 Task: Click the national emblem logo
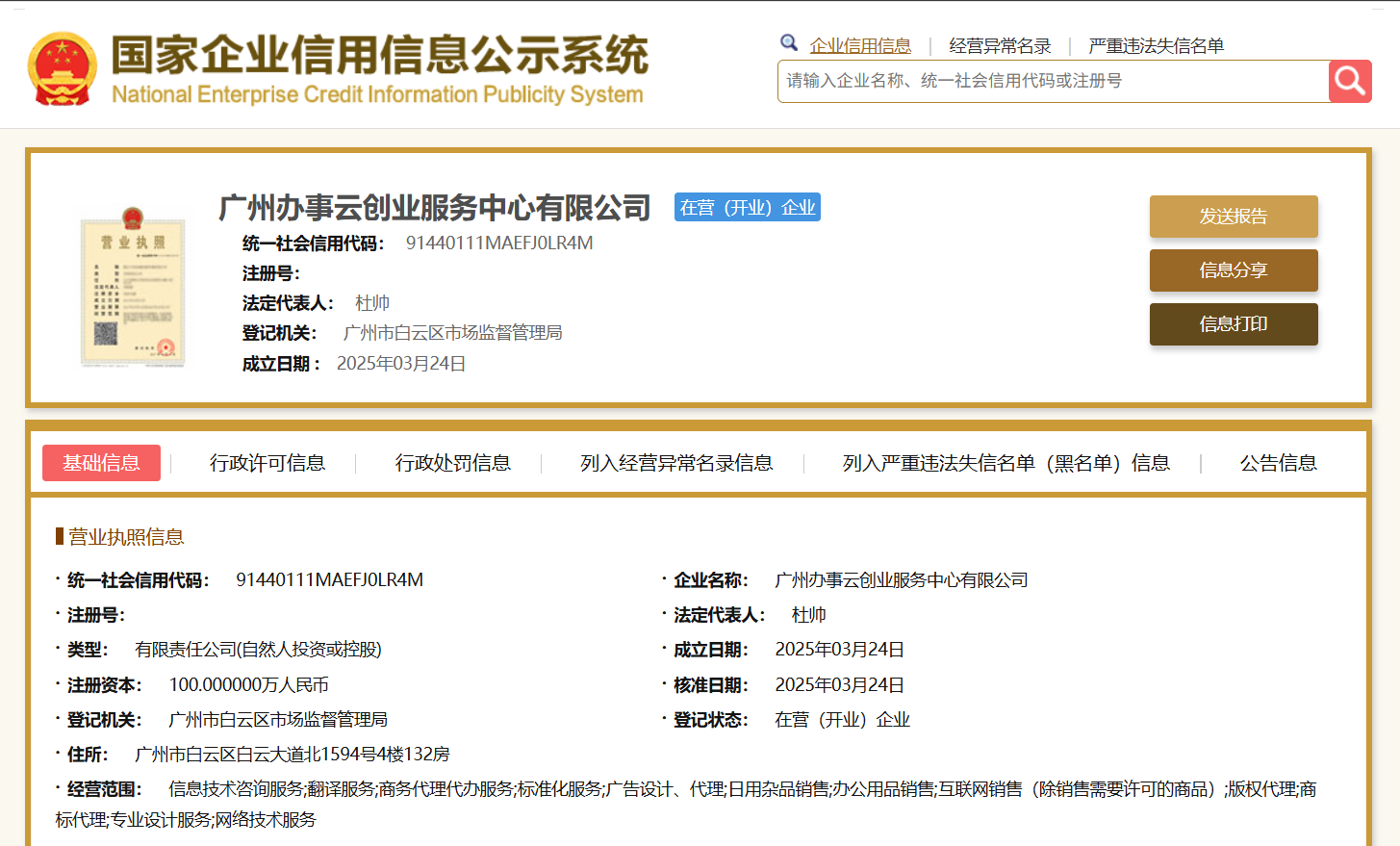(x=64, y=64)
